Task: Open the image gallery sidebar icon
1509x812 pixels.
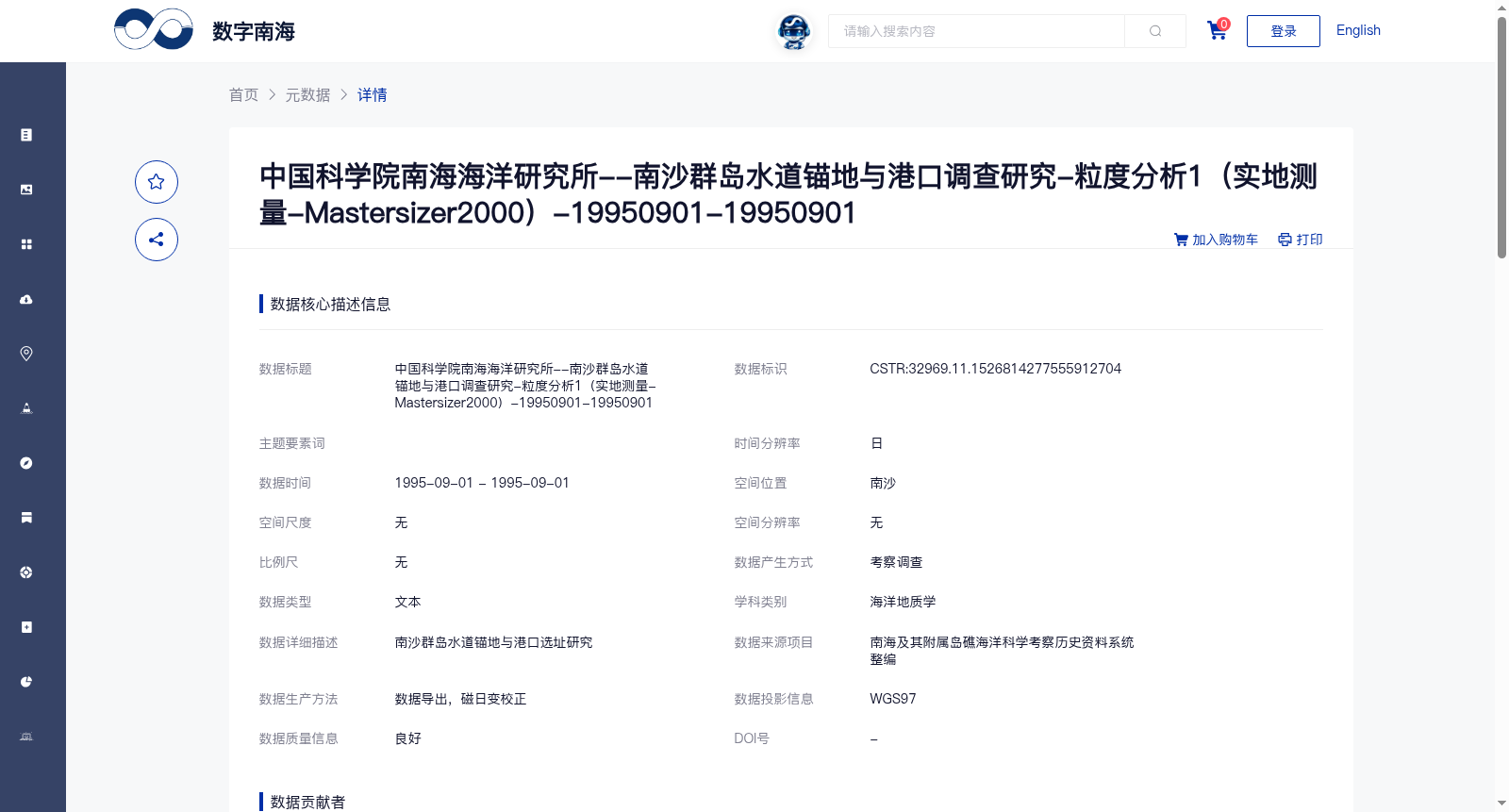Action: (26, 190)
